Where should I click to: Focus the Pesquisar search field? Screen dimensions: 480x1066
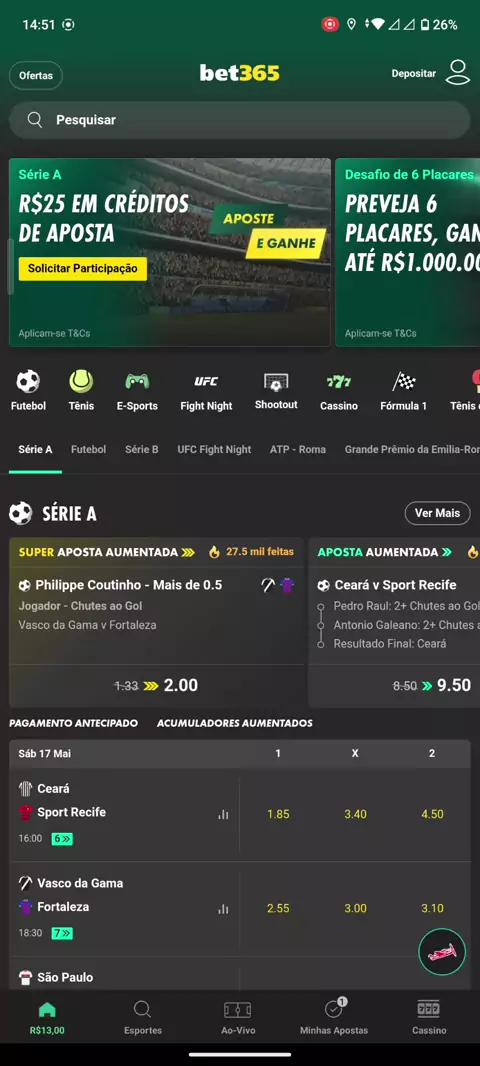click(239, 120)
